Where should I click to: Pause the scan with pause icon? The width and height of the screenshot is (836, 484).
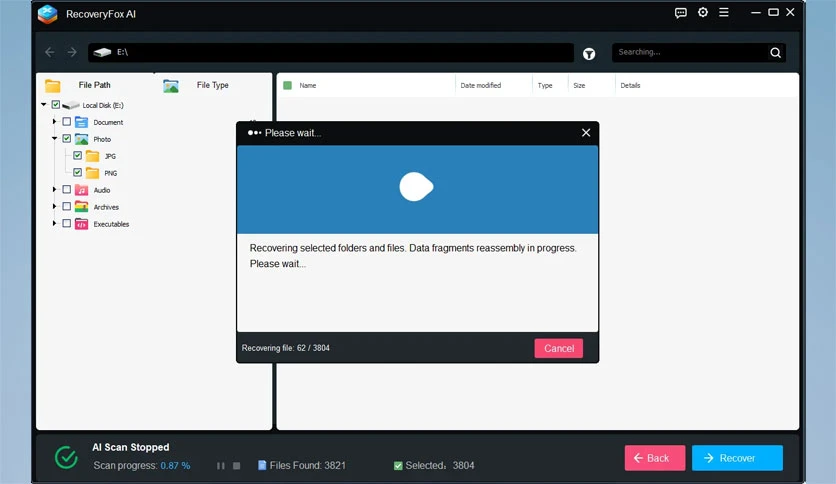(x=221, y=466)
